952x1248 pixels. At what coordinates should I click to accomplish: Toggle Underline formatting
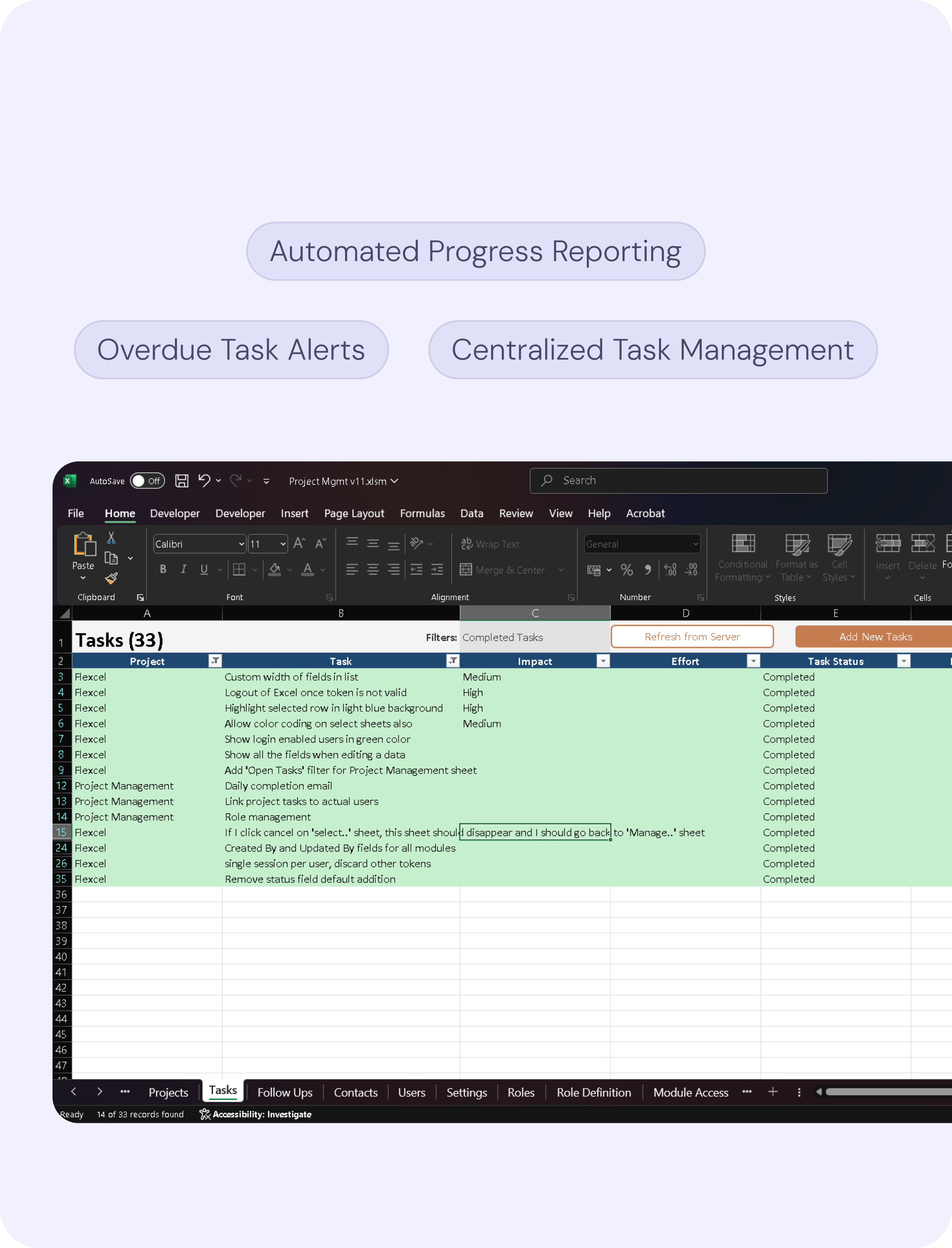click(204, 569)
